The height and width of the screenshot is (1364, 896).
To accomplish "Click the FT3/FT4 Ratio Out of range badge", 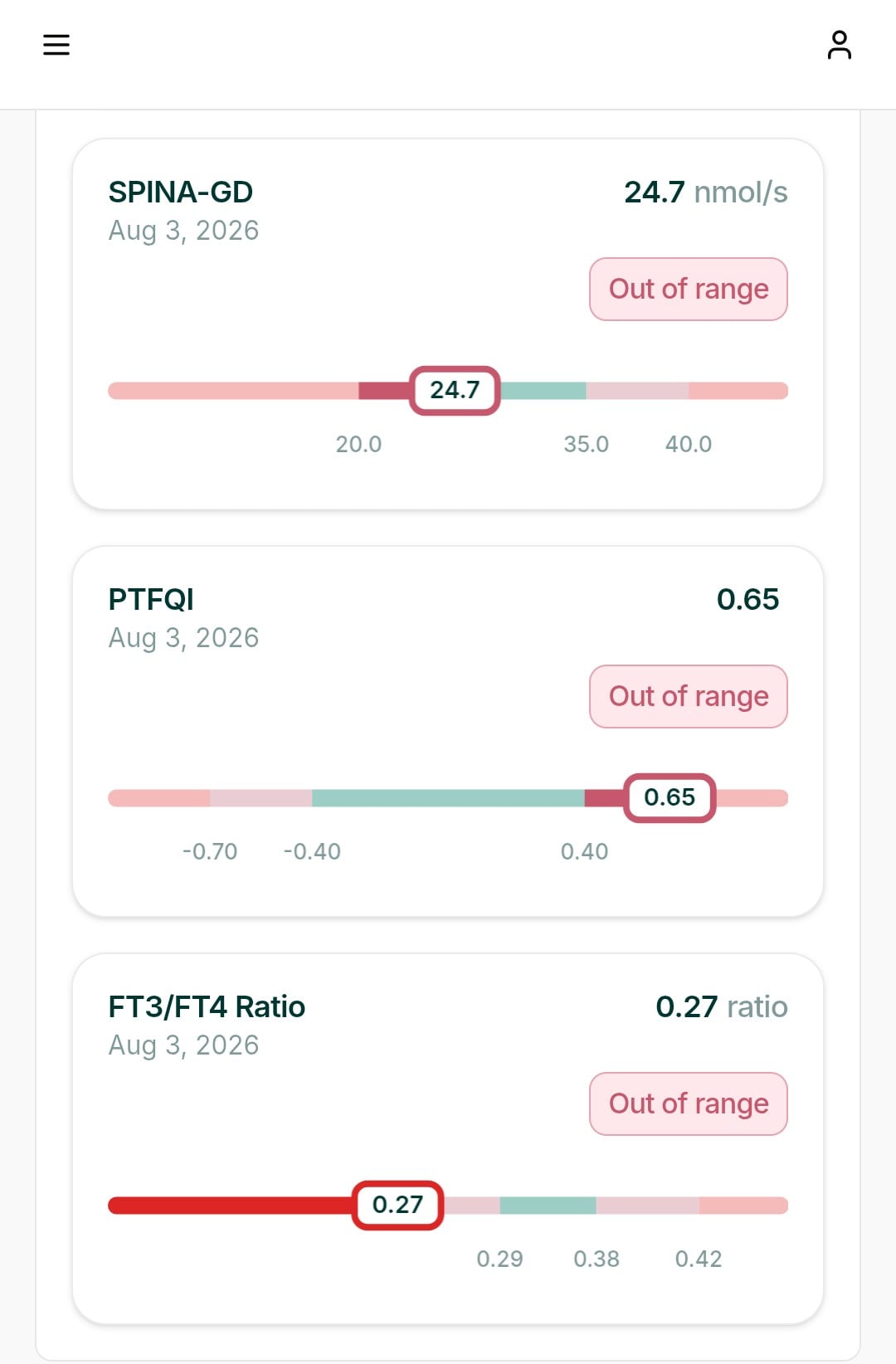I will [x=689, y=1103].
